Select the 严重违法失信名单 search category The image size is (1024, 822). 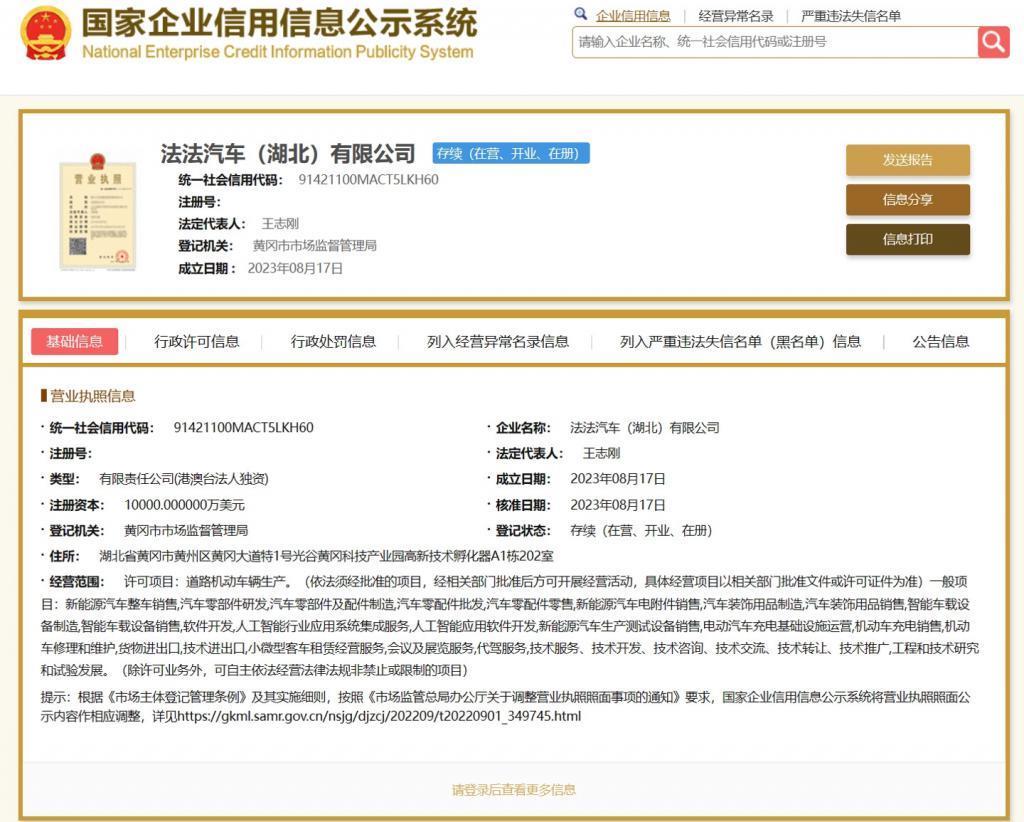[x=851, y=16]
